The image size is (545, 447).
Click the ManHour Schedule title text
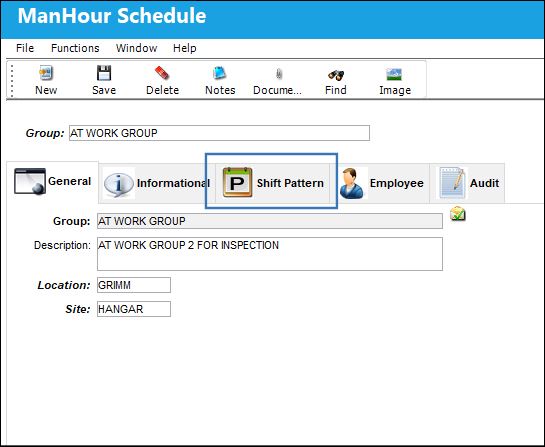[x=112, y=16]
